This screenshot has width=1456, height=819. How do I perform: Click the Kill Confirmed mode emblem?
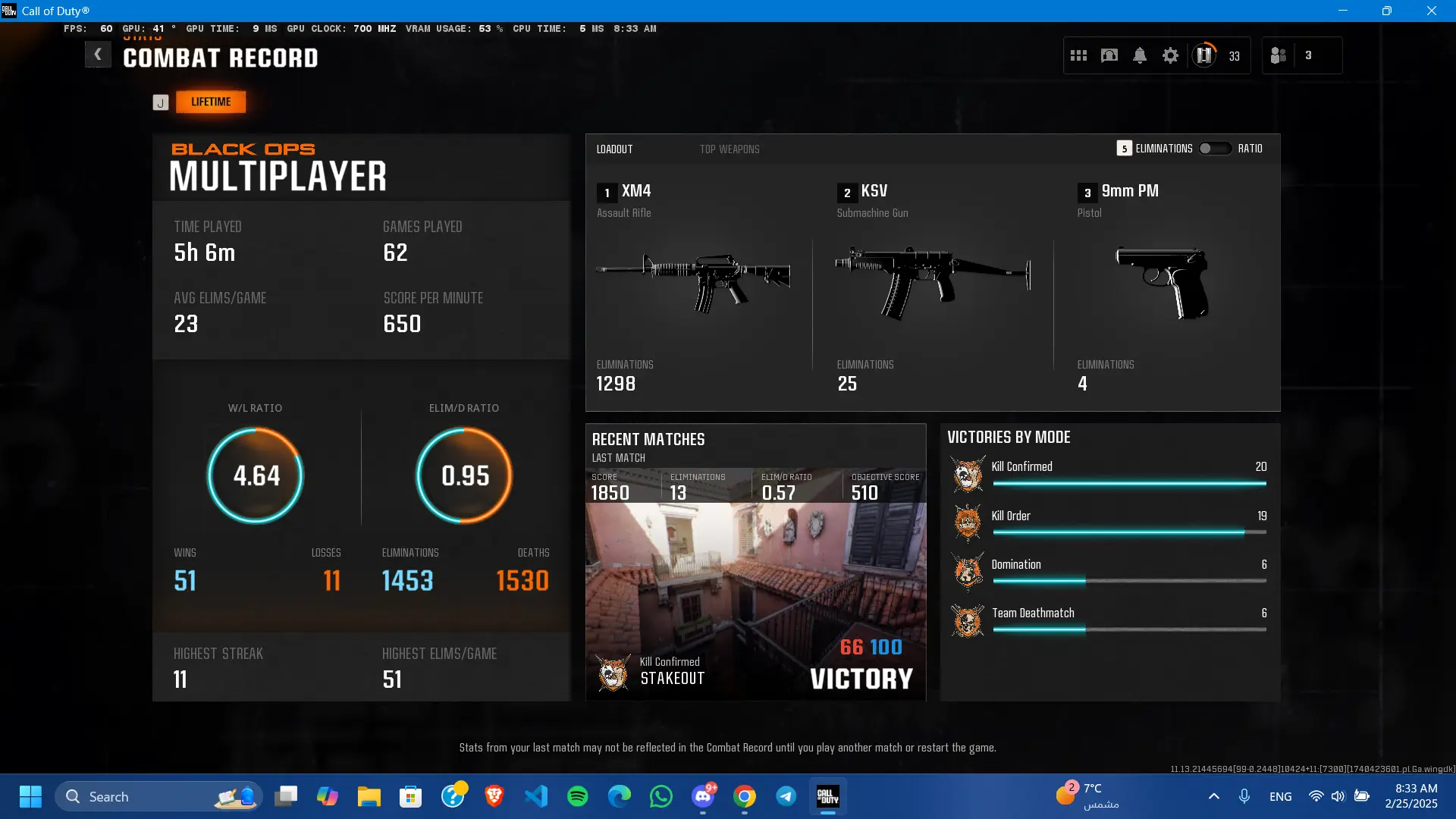point(968,475)
